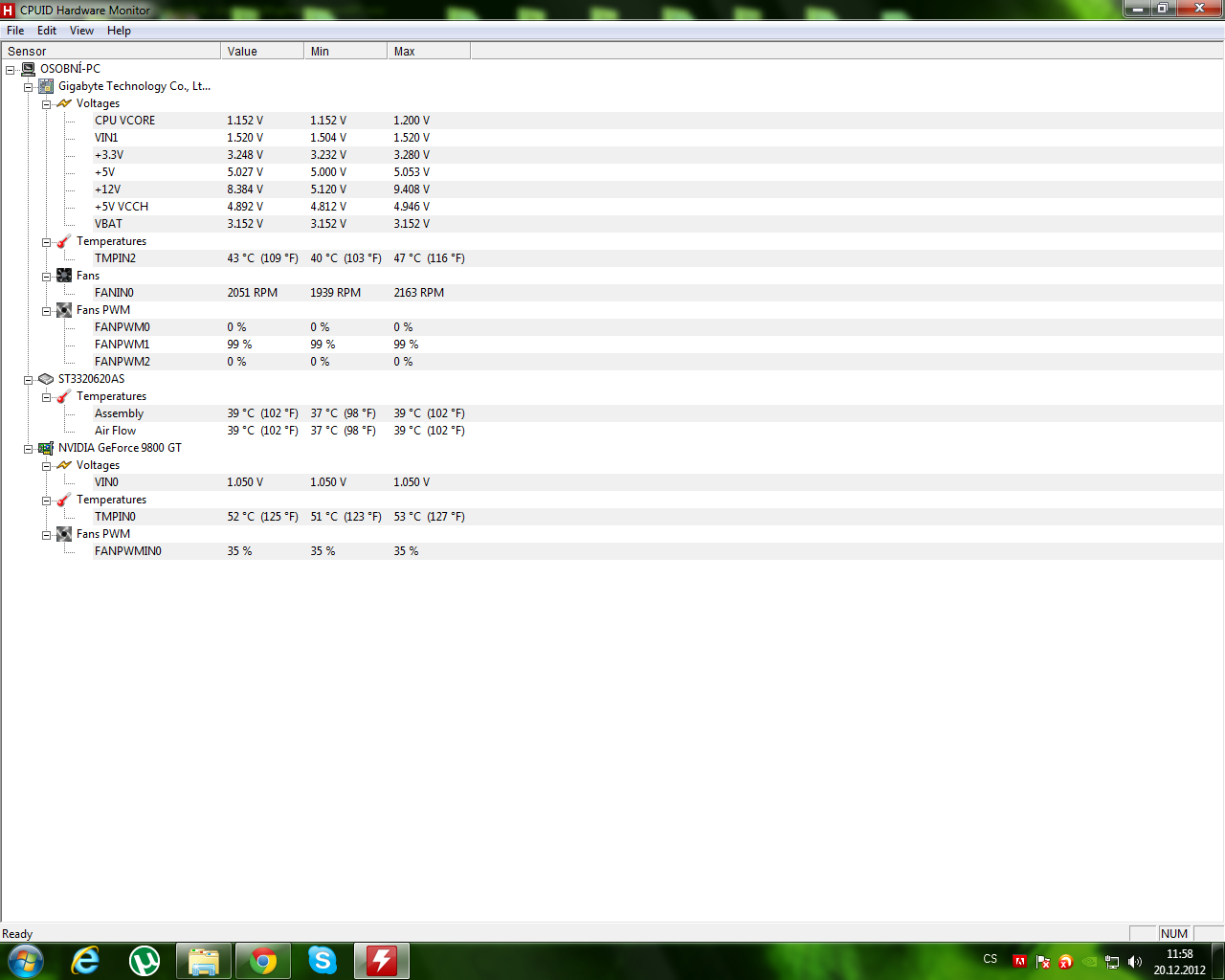
Task: Click thermometer icon above Assembly row
Action: click(x=64, y=396)
